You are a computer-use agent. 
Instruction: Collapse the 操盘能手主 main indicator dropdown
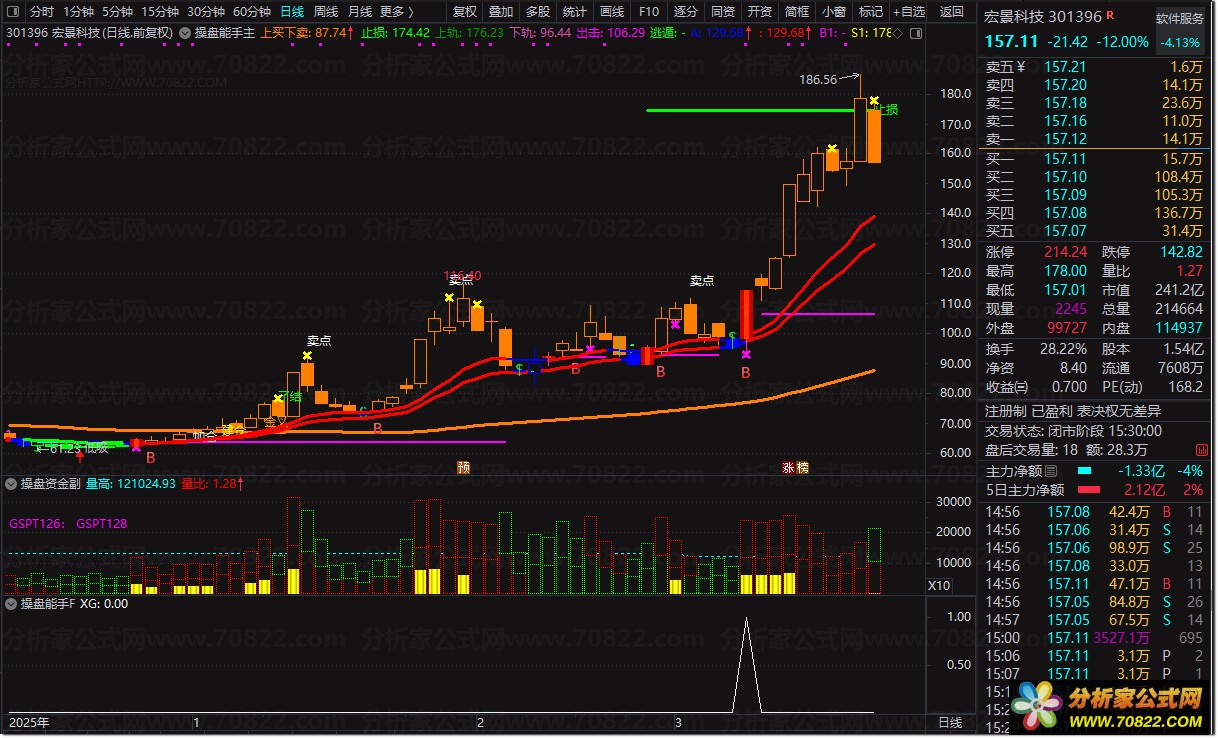pyautogui.click(x=186, y=33)
